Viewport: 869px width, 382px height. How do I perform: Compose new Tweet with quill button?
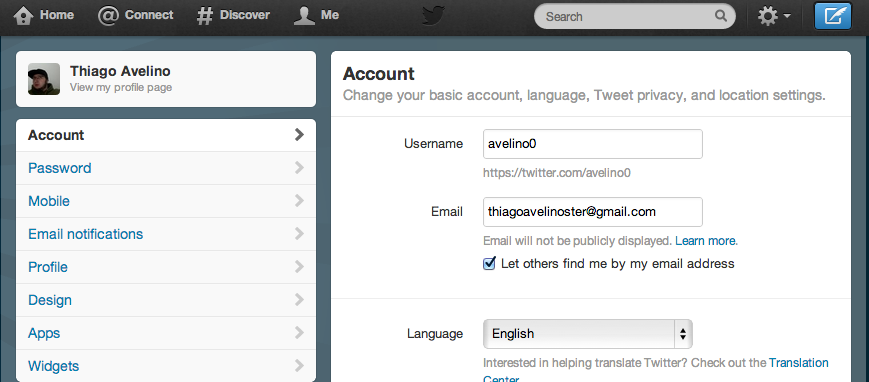coord(832,16)
